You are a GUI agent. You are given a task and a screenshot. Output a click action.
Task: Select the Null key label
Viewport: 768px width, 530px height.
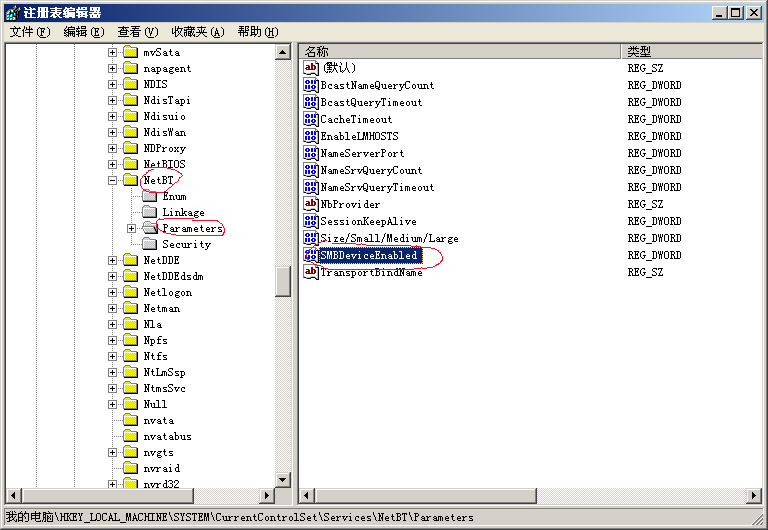coord(155,404)
